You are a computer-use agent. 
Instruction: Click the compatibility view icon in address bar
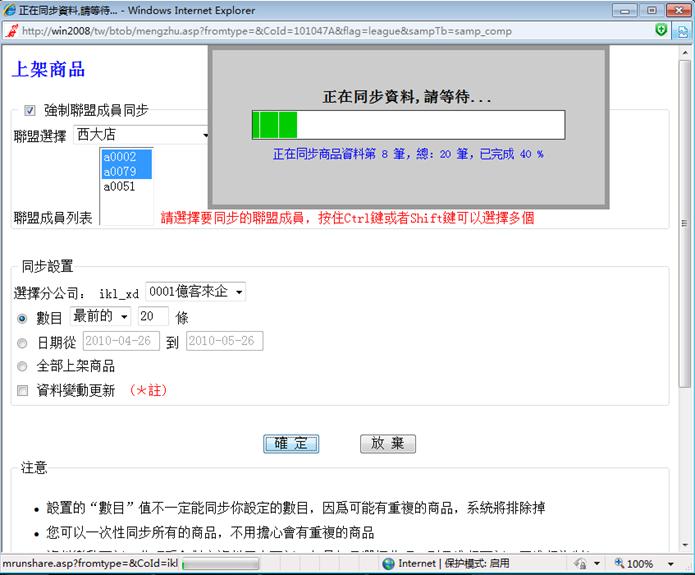682,31
